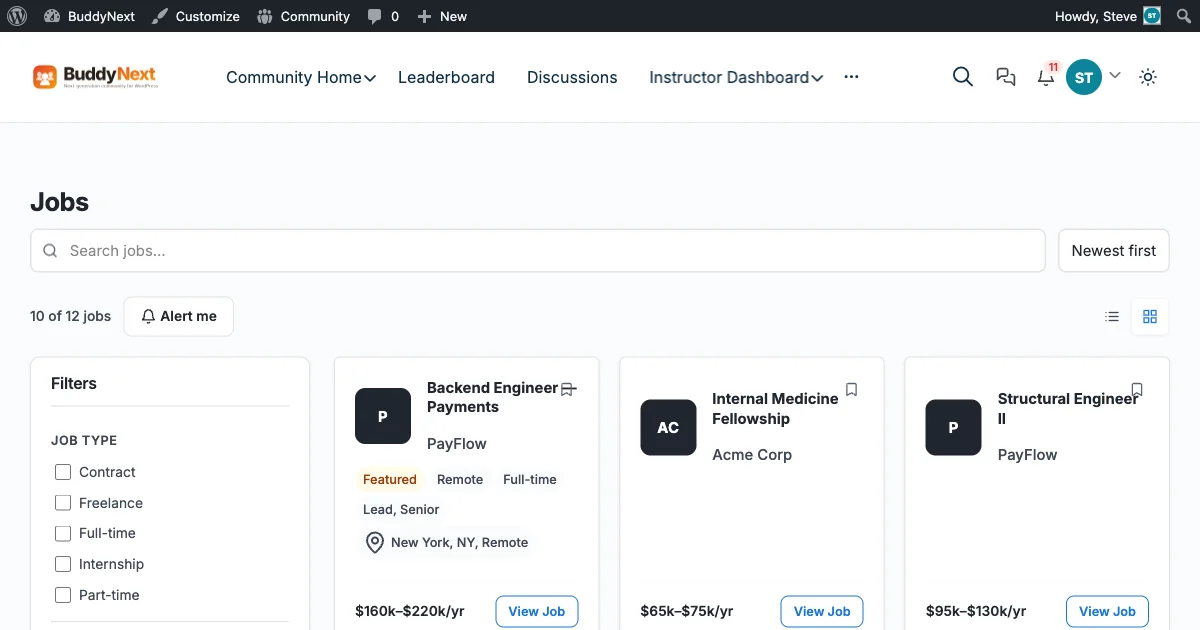This screenshot has width=1200, height=630.
Task: Toggle the light/dark mode sun icon
Action: [x=1148, y=77]
